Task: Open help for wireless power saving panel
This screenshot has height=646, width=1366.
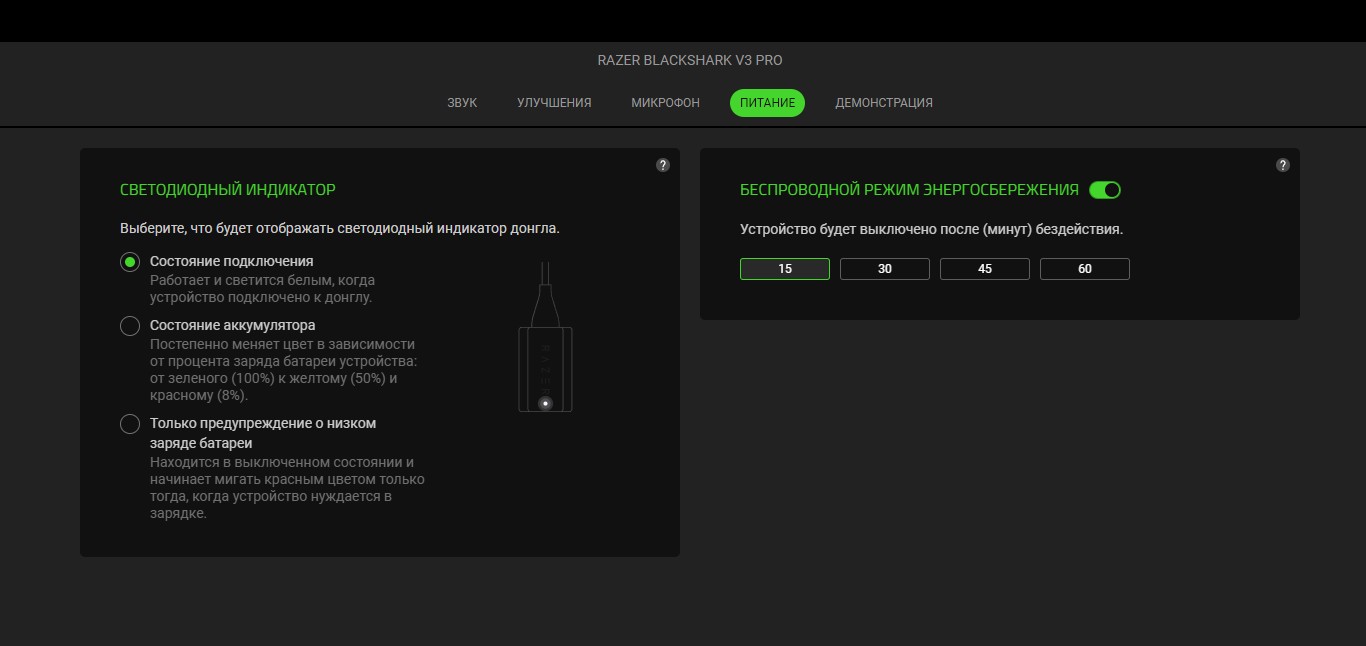Action: pyautogui.click(x=1283, y=165)
